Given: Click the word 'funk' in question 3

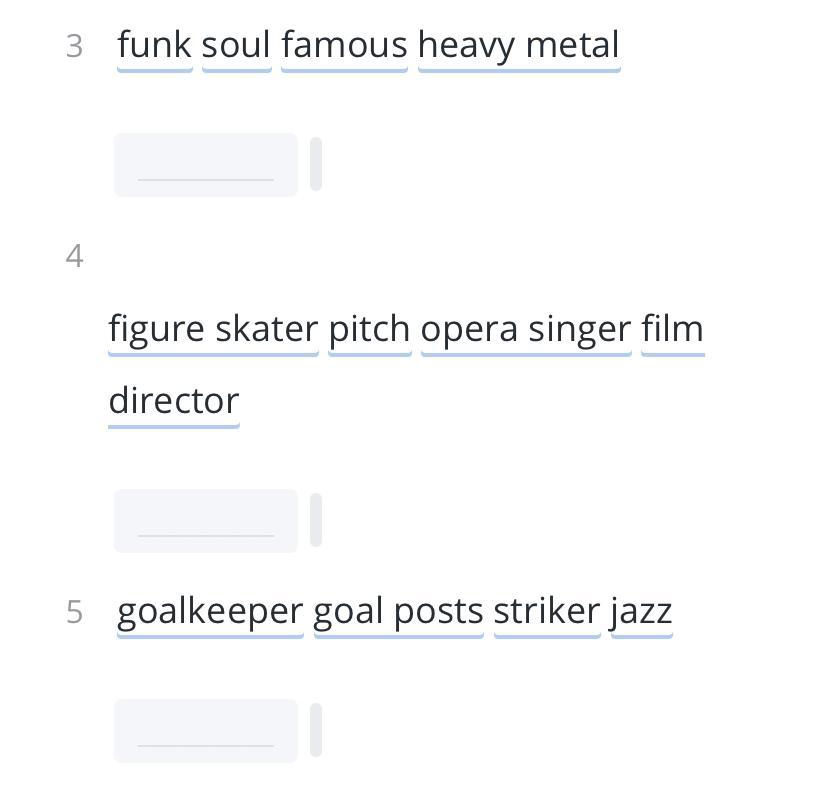Looking at the screenshot, I should (x=154, y=46).
